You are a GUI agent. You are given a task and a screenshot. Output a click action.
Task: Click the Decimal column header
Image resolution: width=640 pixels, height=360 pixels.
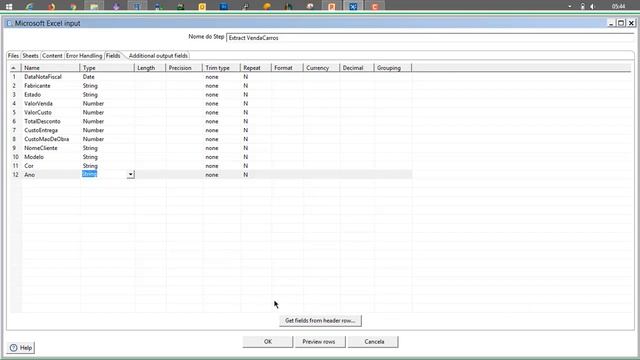[x=357, y=68]
